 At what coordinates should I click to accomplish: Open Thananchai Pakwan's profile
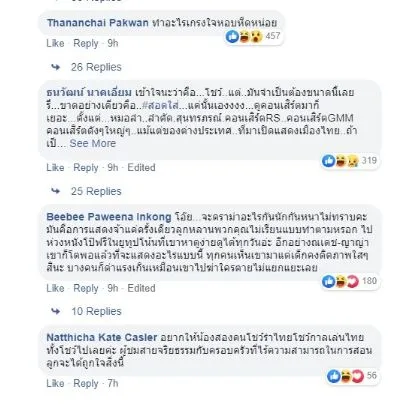pyautogui.click(x=98, y=23)
